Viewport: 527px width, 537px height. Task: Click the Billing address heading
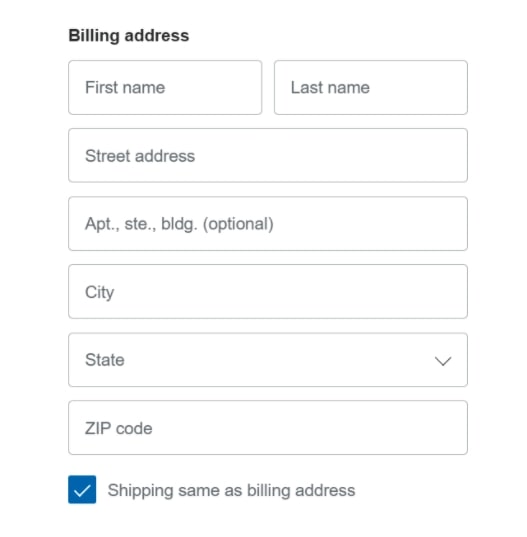coord(129,36)
